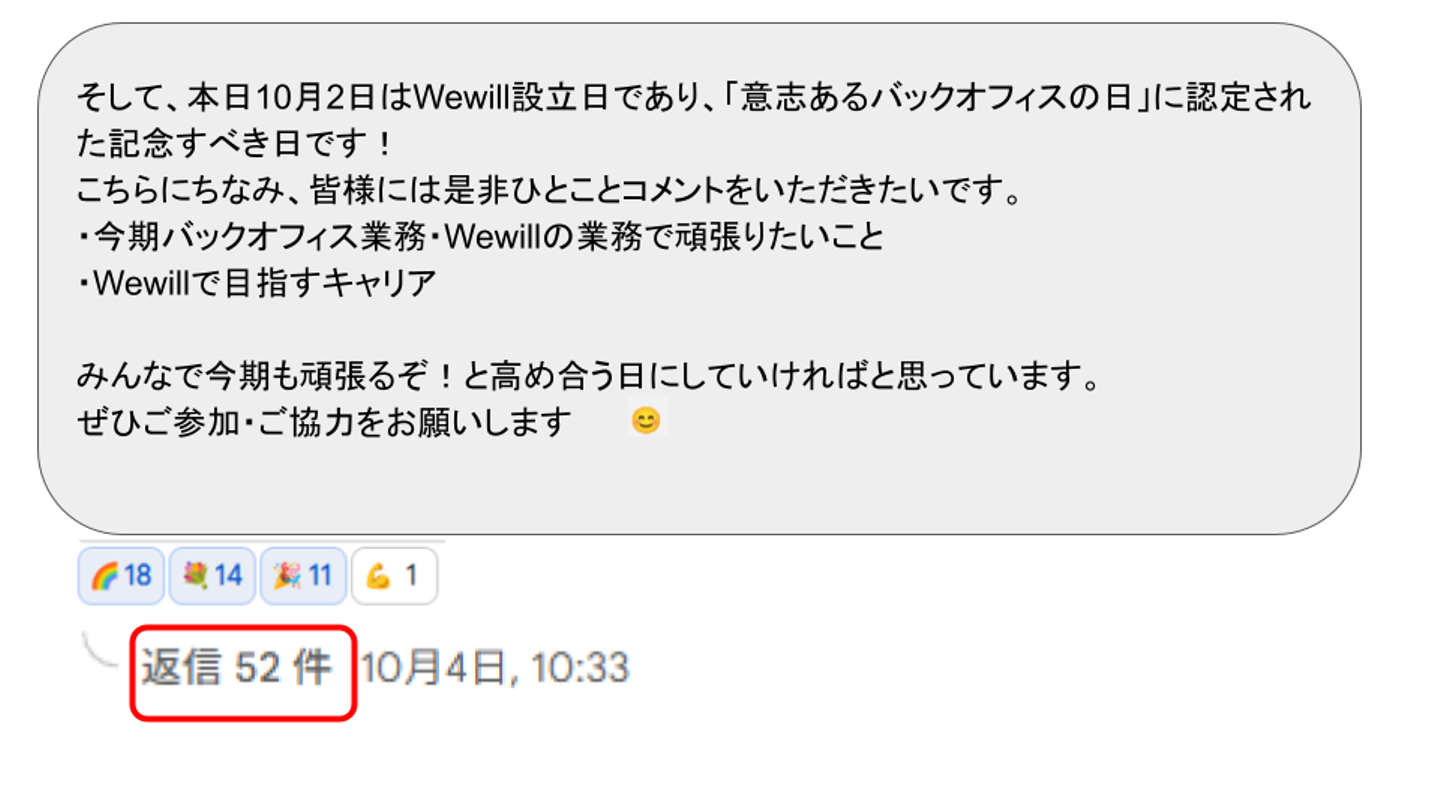The image size is (1440, 810).
Task: Click bullet 今期バックオフィス業務・Wewillの業務で頑張りたいこと
Action: pyautogui.click(x=481, y=237)
